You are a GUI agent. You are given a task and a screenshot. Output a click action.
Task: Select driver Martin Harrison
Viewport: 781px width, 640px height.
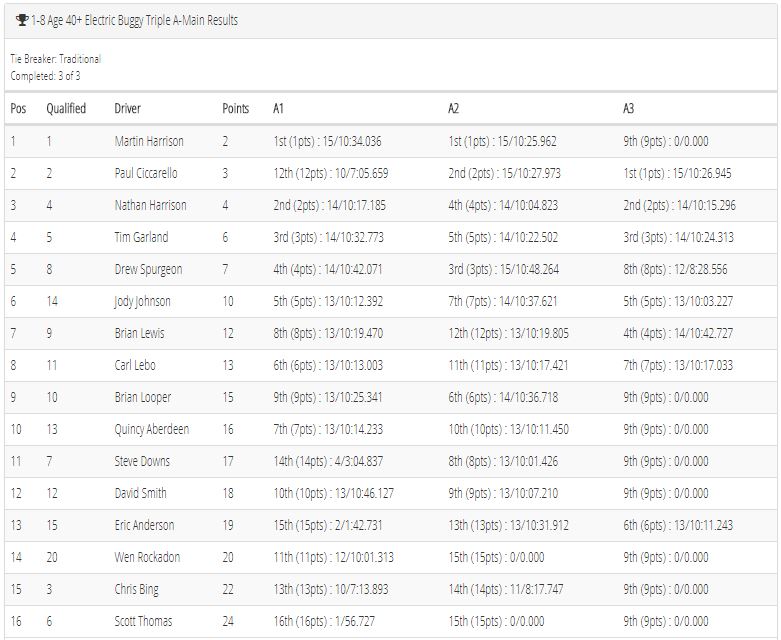[x=149, y=141]
